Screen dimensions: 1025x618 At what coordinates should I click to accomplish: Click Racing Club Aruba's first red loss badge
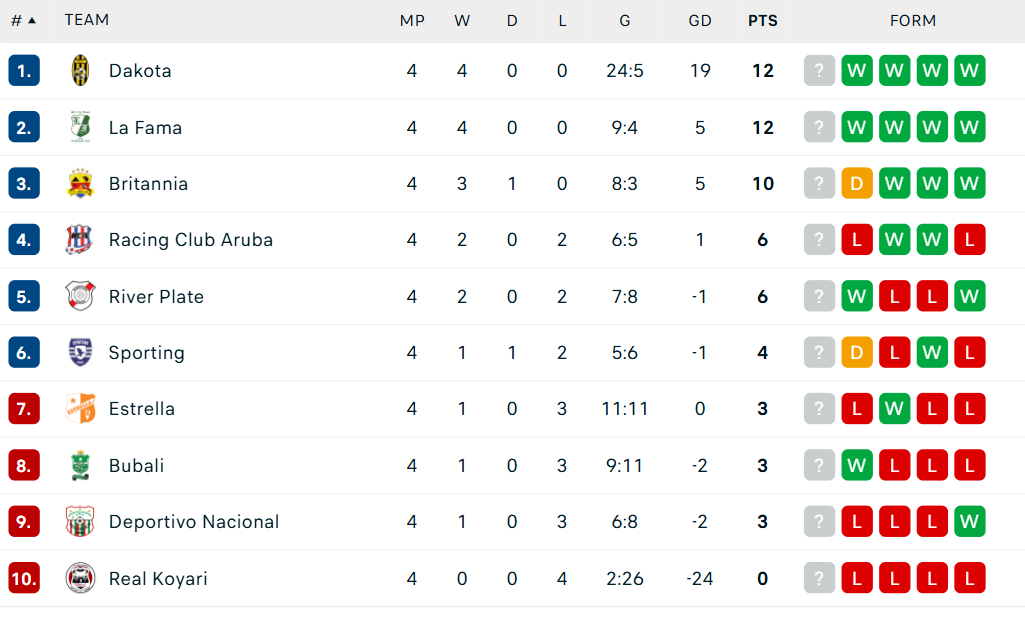click(x=857, y=240)
